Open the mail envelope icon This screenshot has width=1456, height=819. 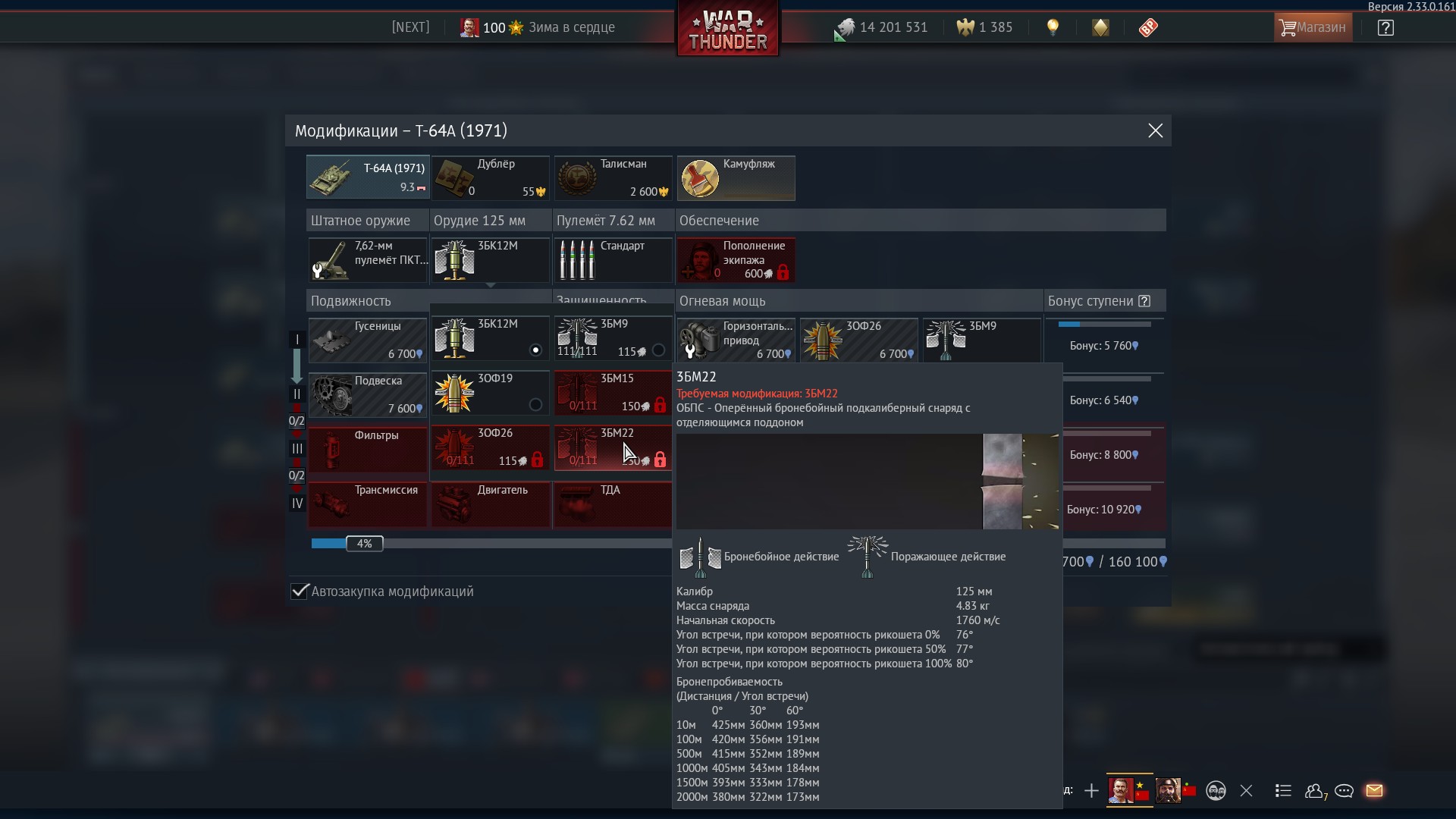(1374, 791)
